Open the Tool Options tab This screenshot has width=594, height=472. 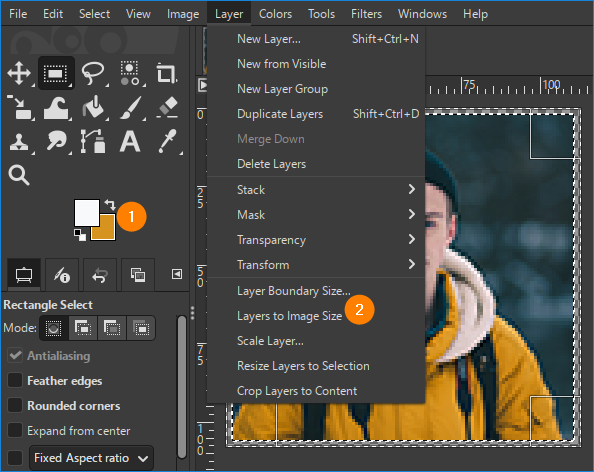(24, 275)
